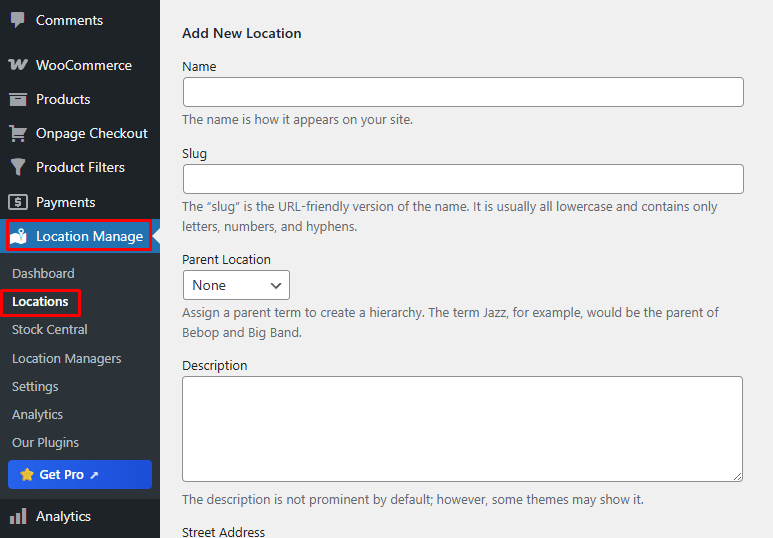Click the Description textarea resize handle
Image resolution: width=773 pixels, height=538 pixels.
pos(737,476)
